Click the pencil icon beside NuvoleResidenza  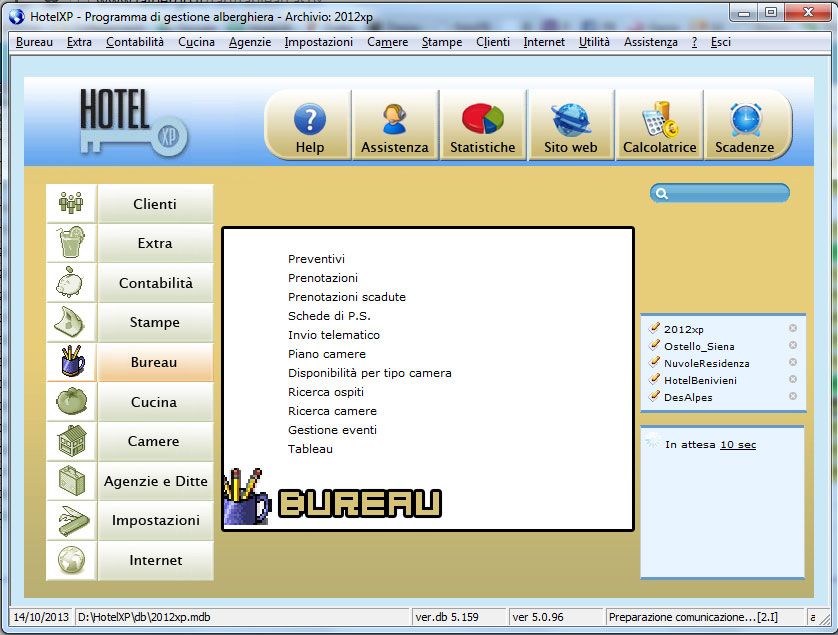click(654, 362)
